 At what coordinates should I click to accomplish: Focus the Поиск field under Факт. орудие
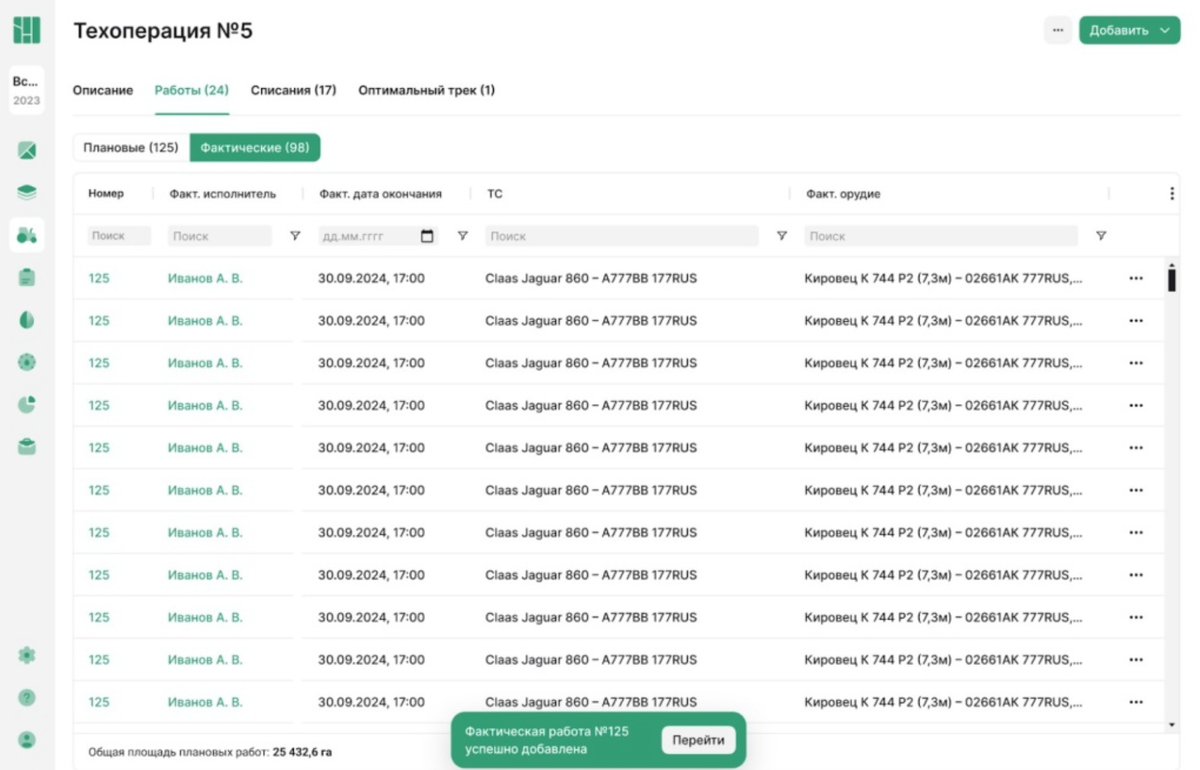[x=941, y=236]
